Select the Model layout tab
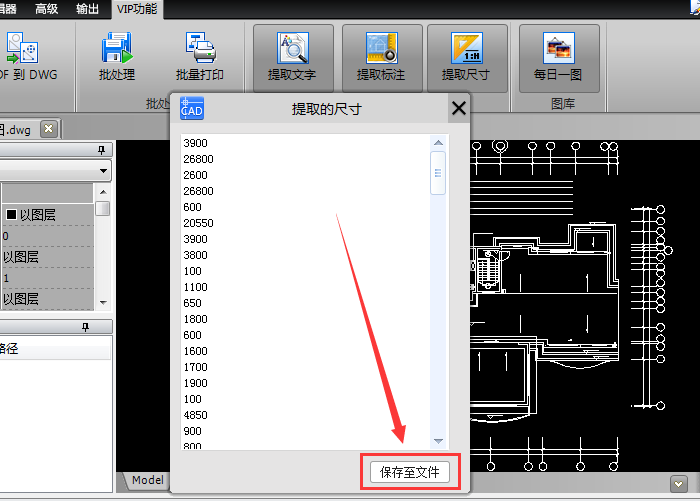Viewport: 700px width, 501px height. [147, 480]
